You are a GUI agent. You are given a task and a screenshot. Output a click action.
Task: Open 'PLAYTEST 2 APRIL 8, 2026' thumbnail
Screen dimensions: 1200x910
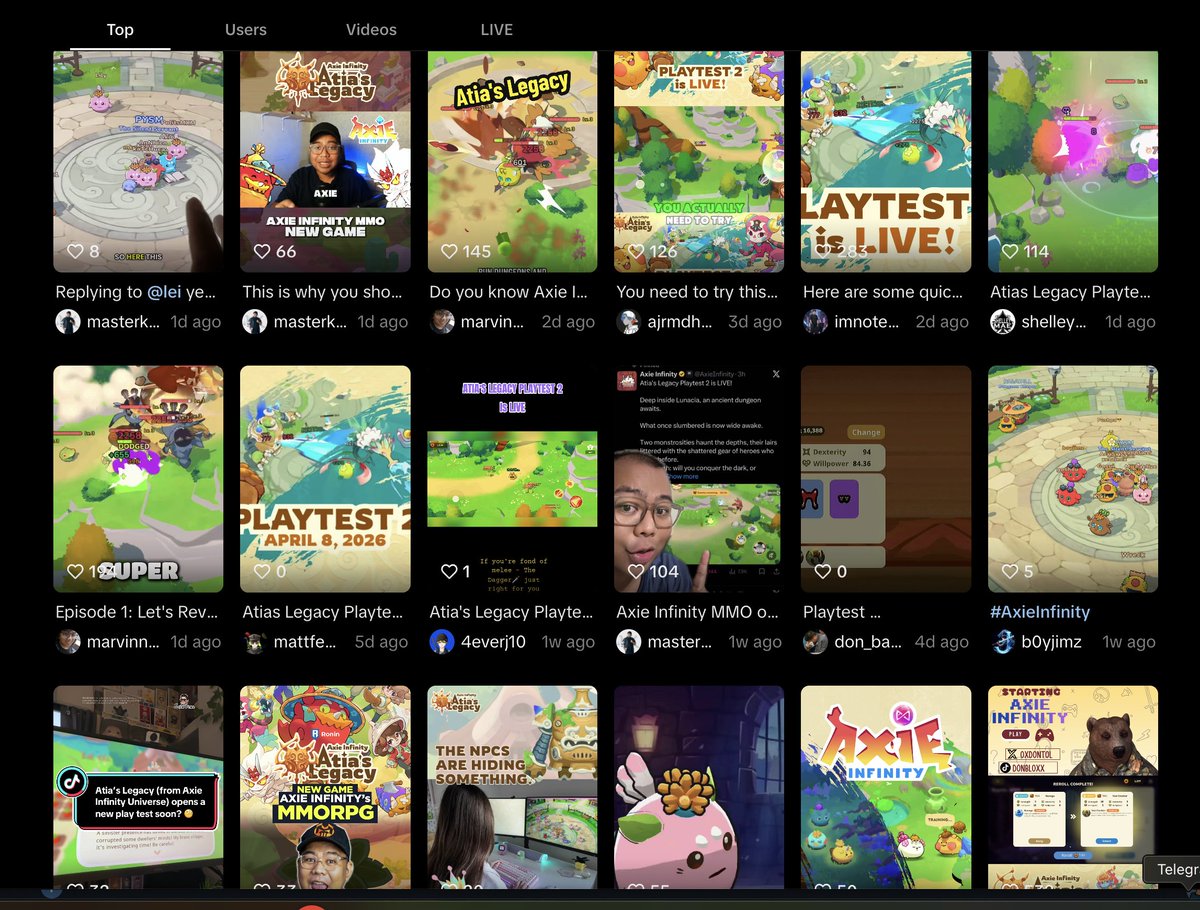(325, 479)
